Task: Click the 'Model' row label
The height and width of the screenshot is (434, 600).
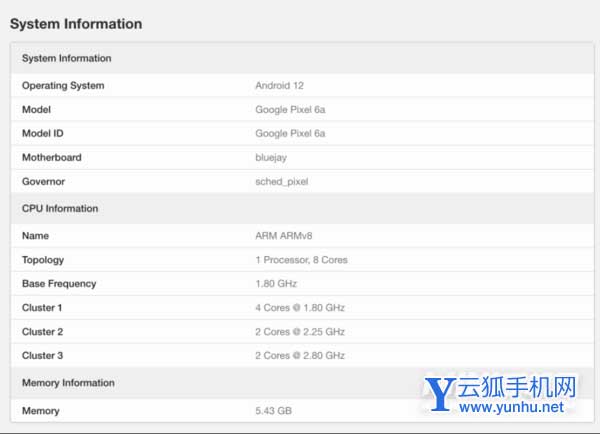Action: coord(36,110)
